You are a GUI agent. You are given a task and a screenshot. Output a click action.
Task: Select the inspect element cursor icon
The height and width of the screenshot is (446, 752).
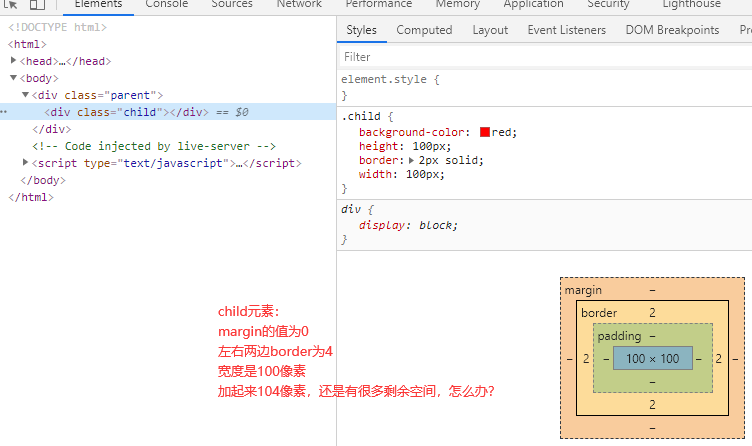[x=11, y=4]
